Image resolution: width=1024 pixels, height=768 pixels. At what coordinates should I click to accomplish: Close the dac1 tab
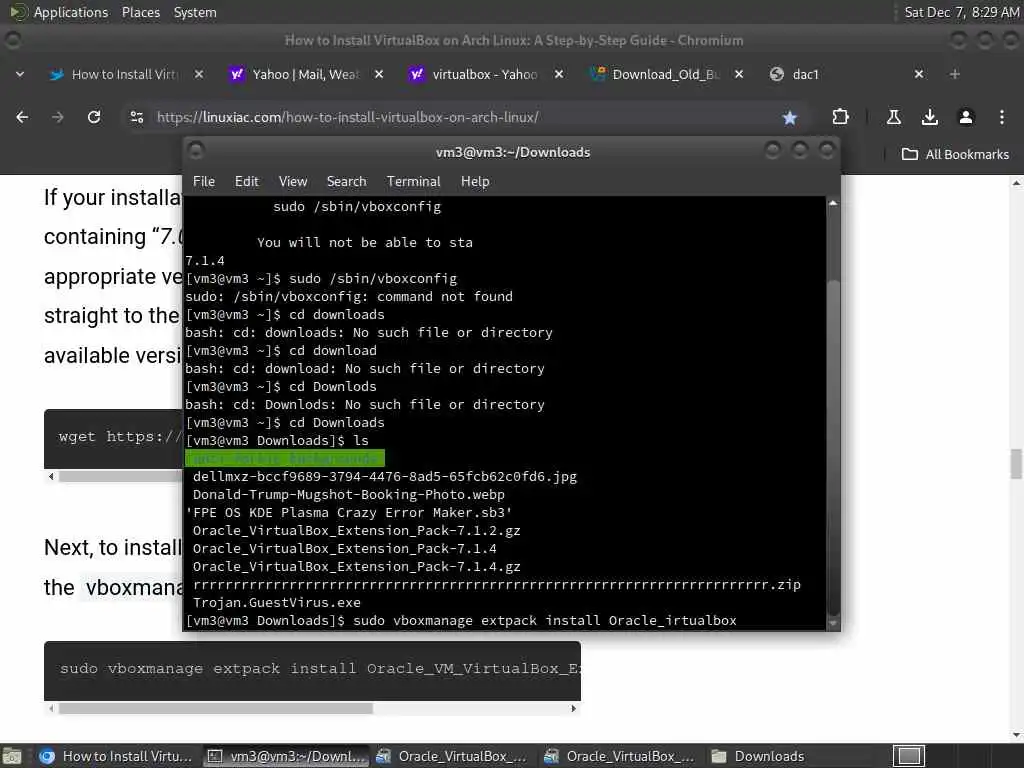pos(919,74)
